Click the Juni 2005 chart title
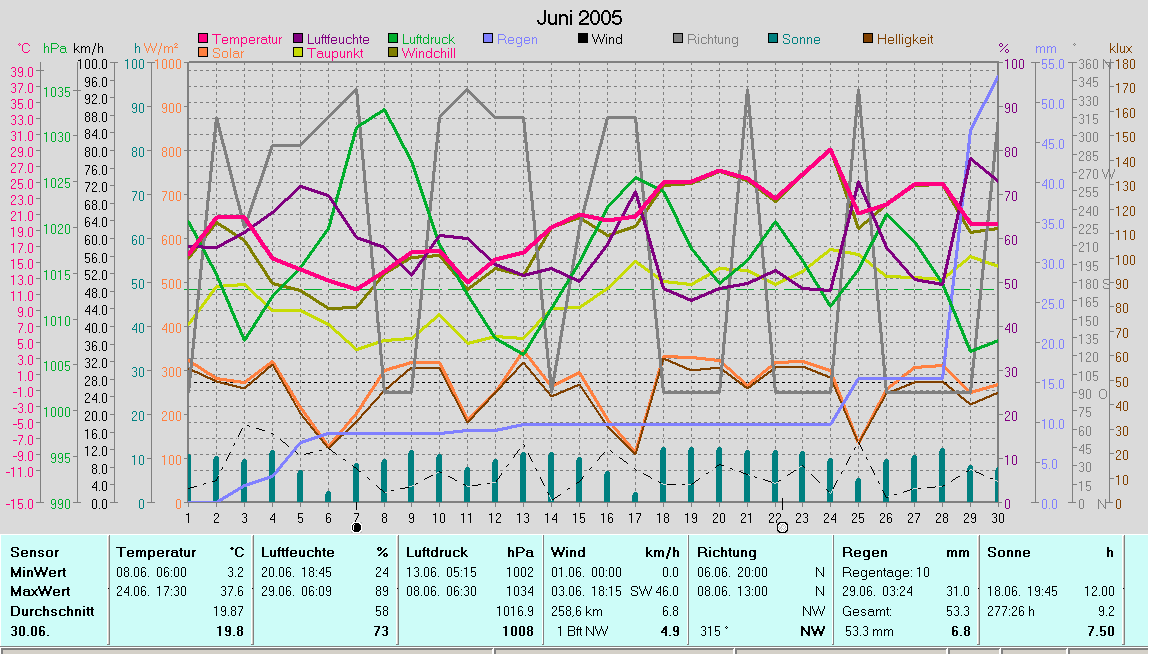The width and height of the screenshot is (1152, 654). point(579,18)
